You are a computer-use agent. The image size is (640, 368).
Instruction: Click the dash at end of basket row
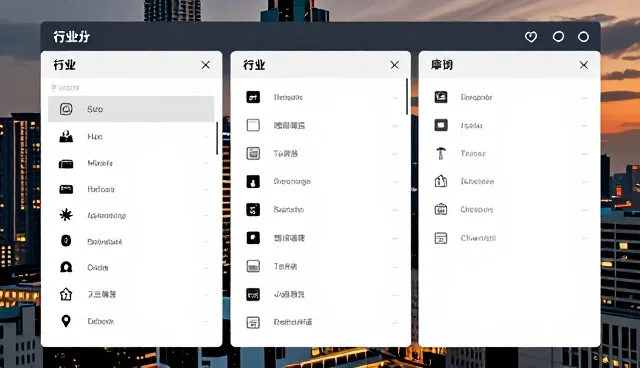(x=584, y=210)
